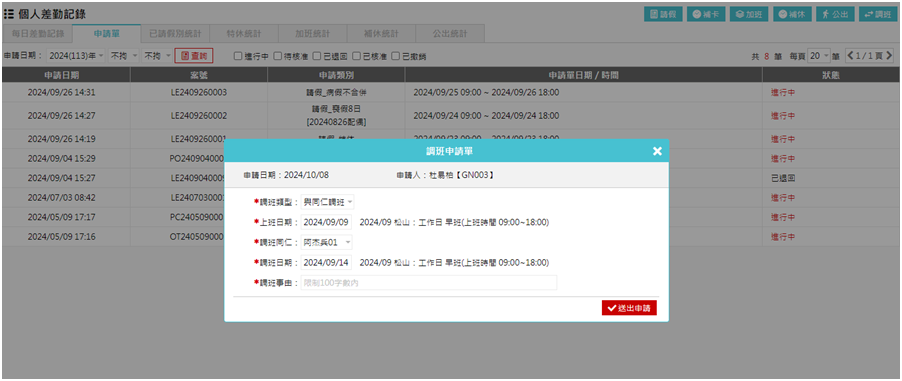This screenshot has width=902, height=381.
Task: Submit with the 送出申請 button
Action: point(629,308)
